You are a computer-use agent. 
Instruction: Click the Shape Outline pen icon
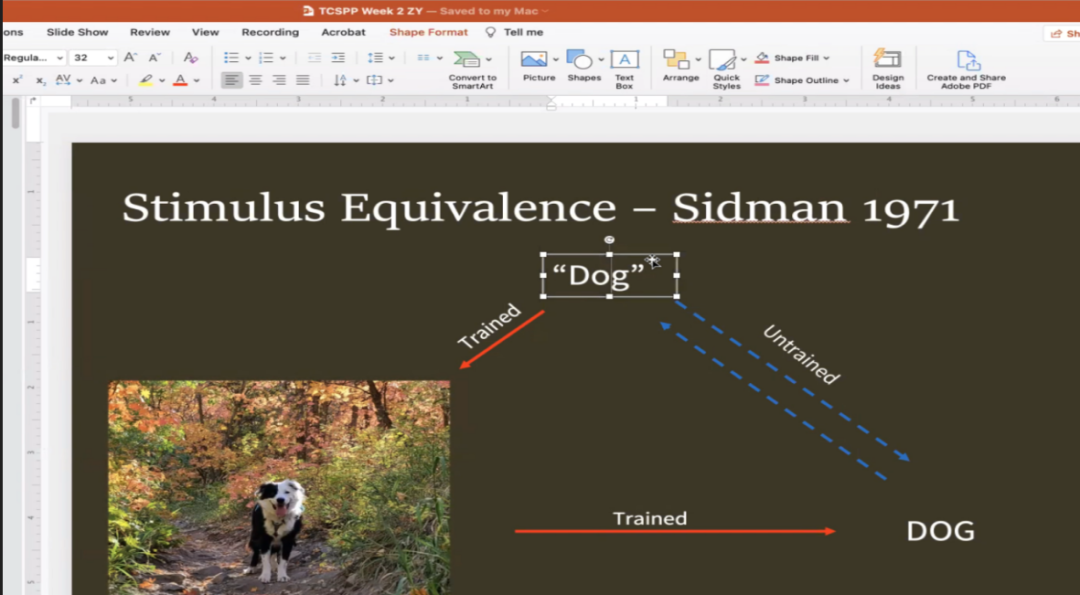click(x=762, y=81)
